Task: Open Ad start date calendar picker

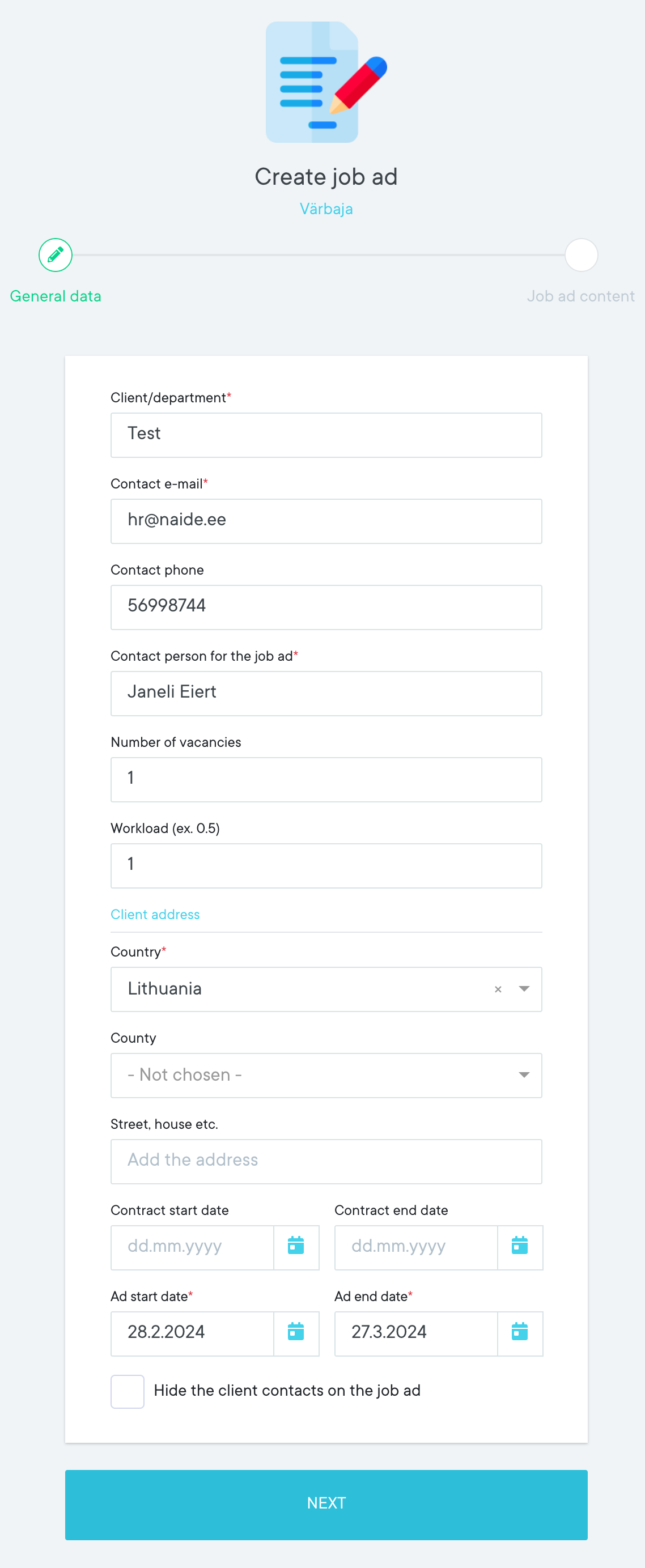Action: (296, 1333)
